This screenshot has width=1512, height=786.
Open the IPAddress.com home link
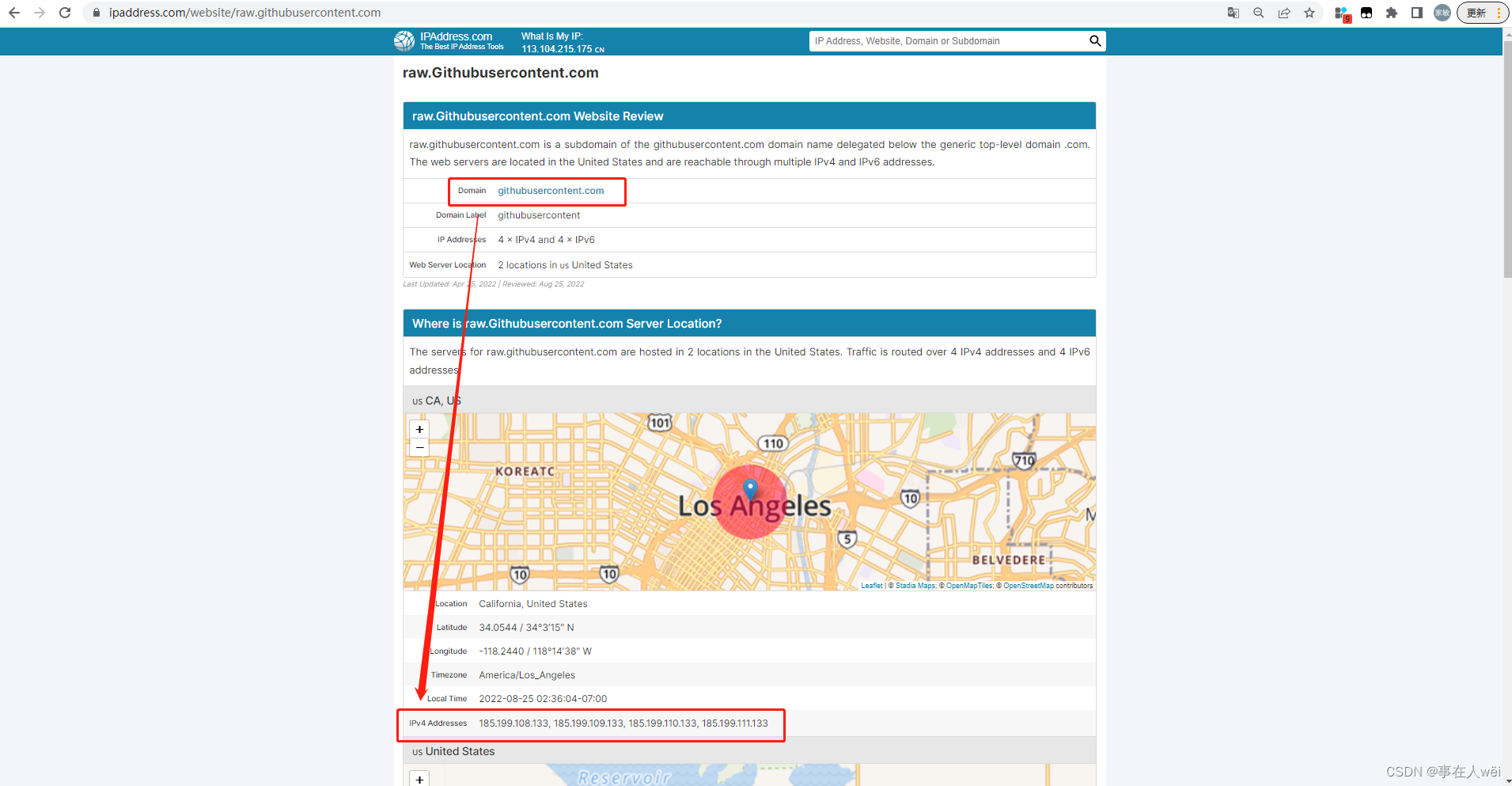(x=461, y=41)
